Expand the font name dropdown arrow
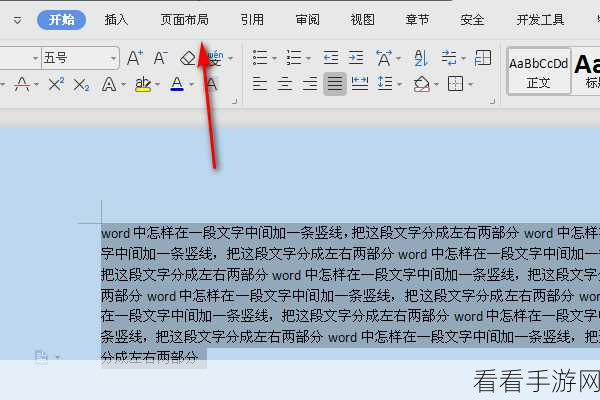 pos(36,59)
